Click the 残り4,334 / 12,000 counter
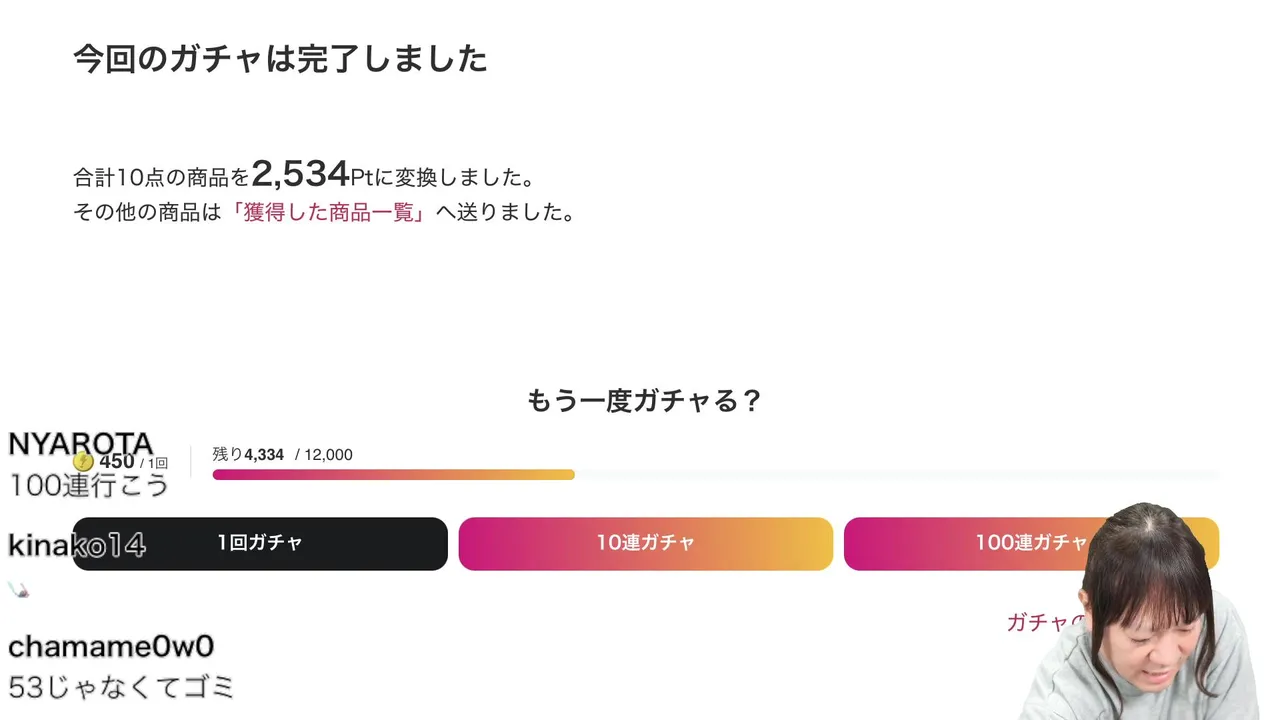This screenshot has height=720, width=1280. click(x=283, y=454)
